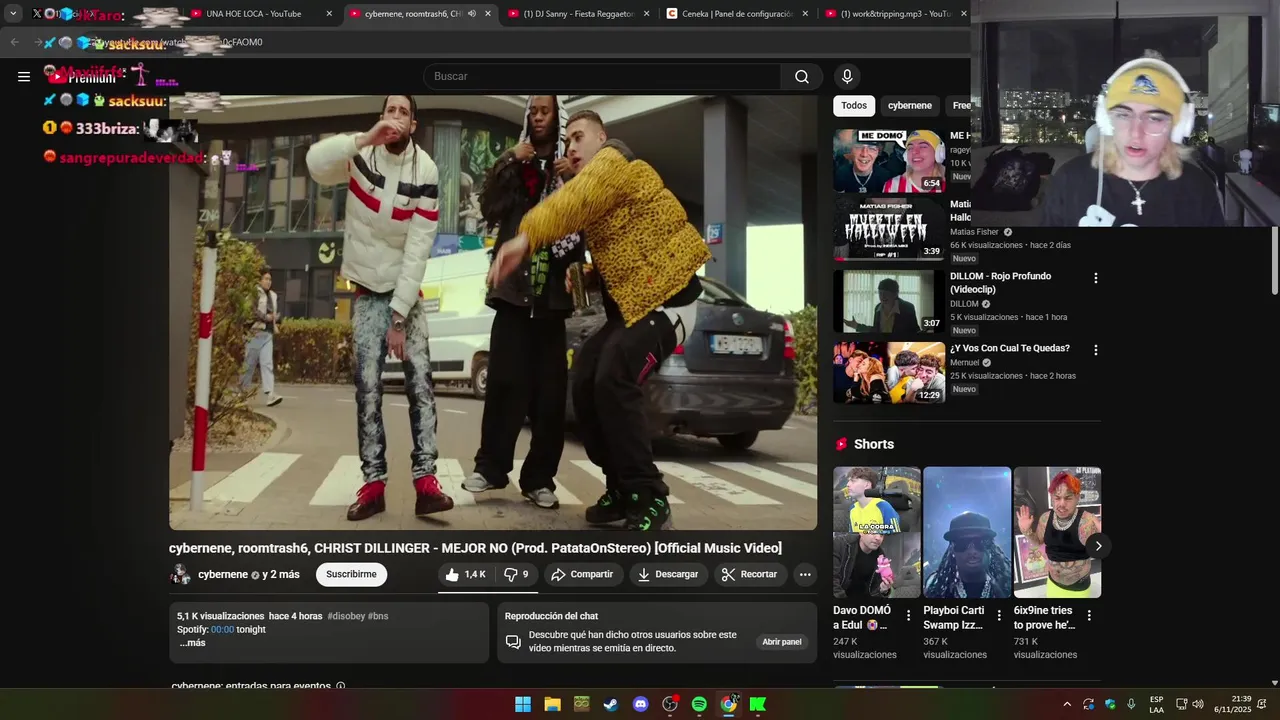Open OBS Studio from the taskbar
The height and width of the screenshot is (720, 1280).
(670, 704)
